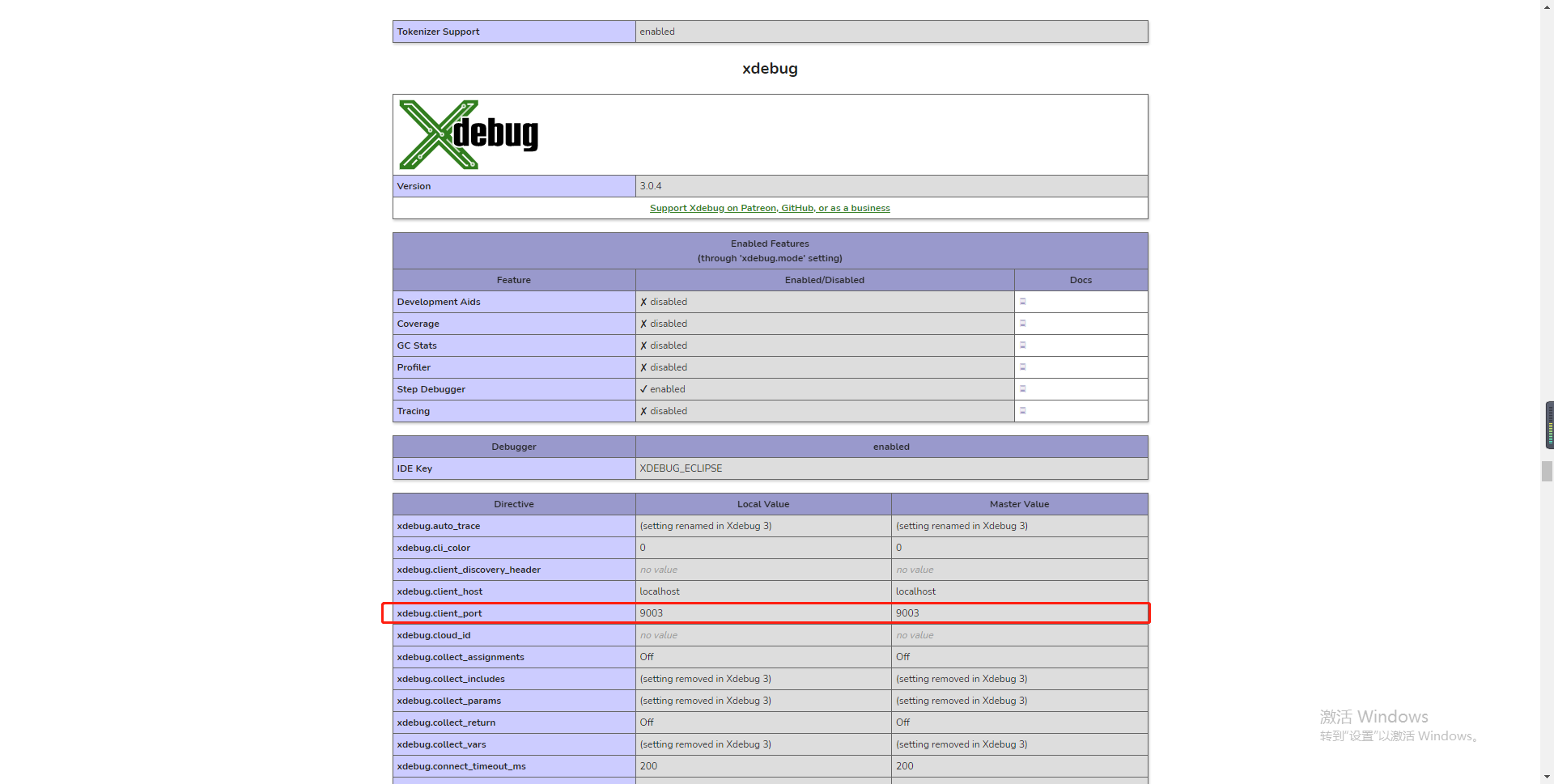The image size is (1554, 784).
Task: Click the page scrollbar thumb
Action: pyautogui.click(x=1547, y=471)
